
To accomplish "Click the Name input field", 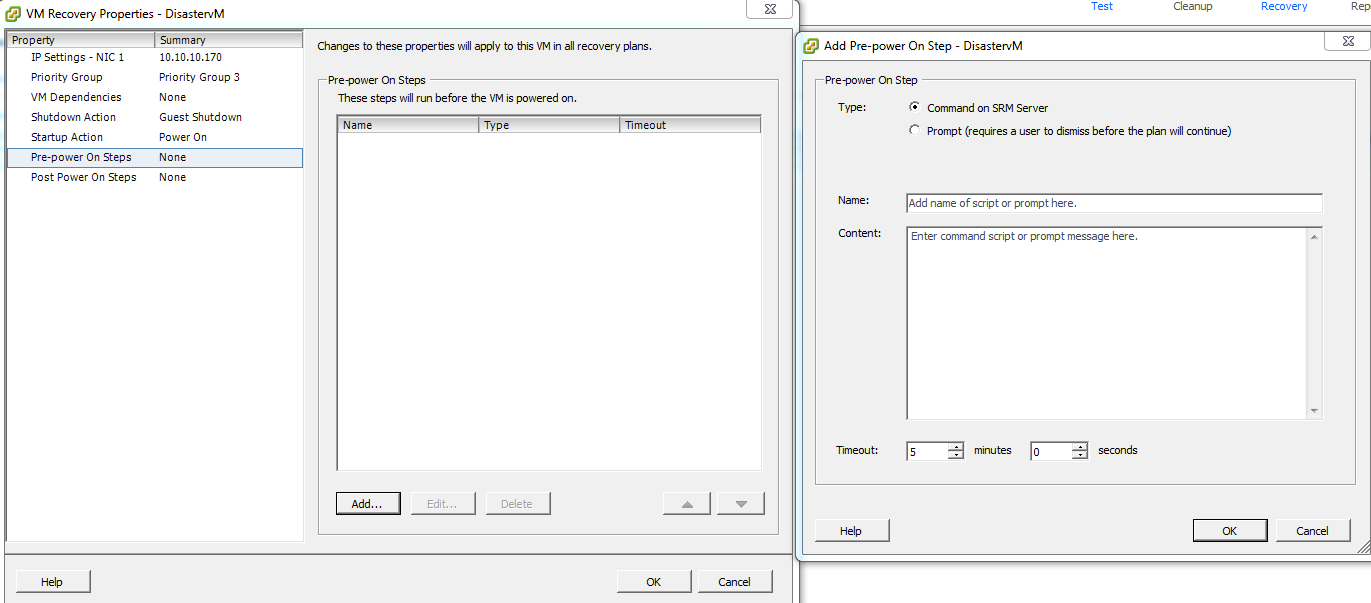I will point(1113,203).
